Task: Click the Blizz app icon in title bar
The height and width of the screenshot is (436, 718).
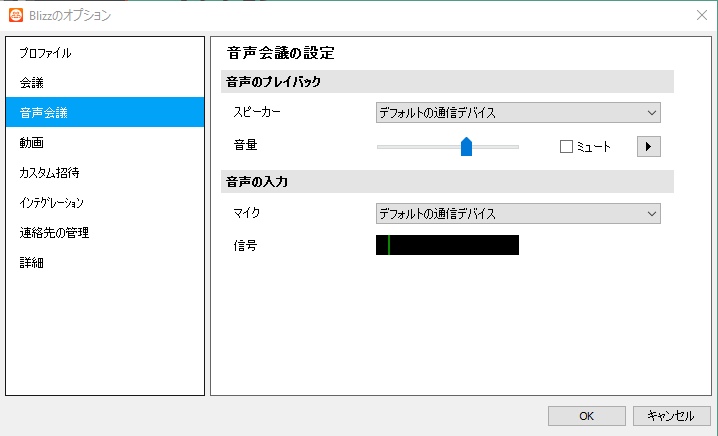Action: pyautogui.click(x=16, y=15)
